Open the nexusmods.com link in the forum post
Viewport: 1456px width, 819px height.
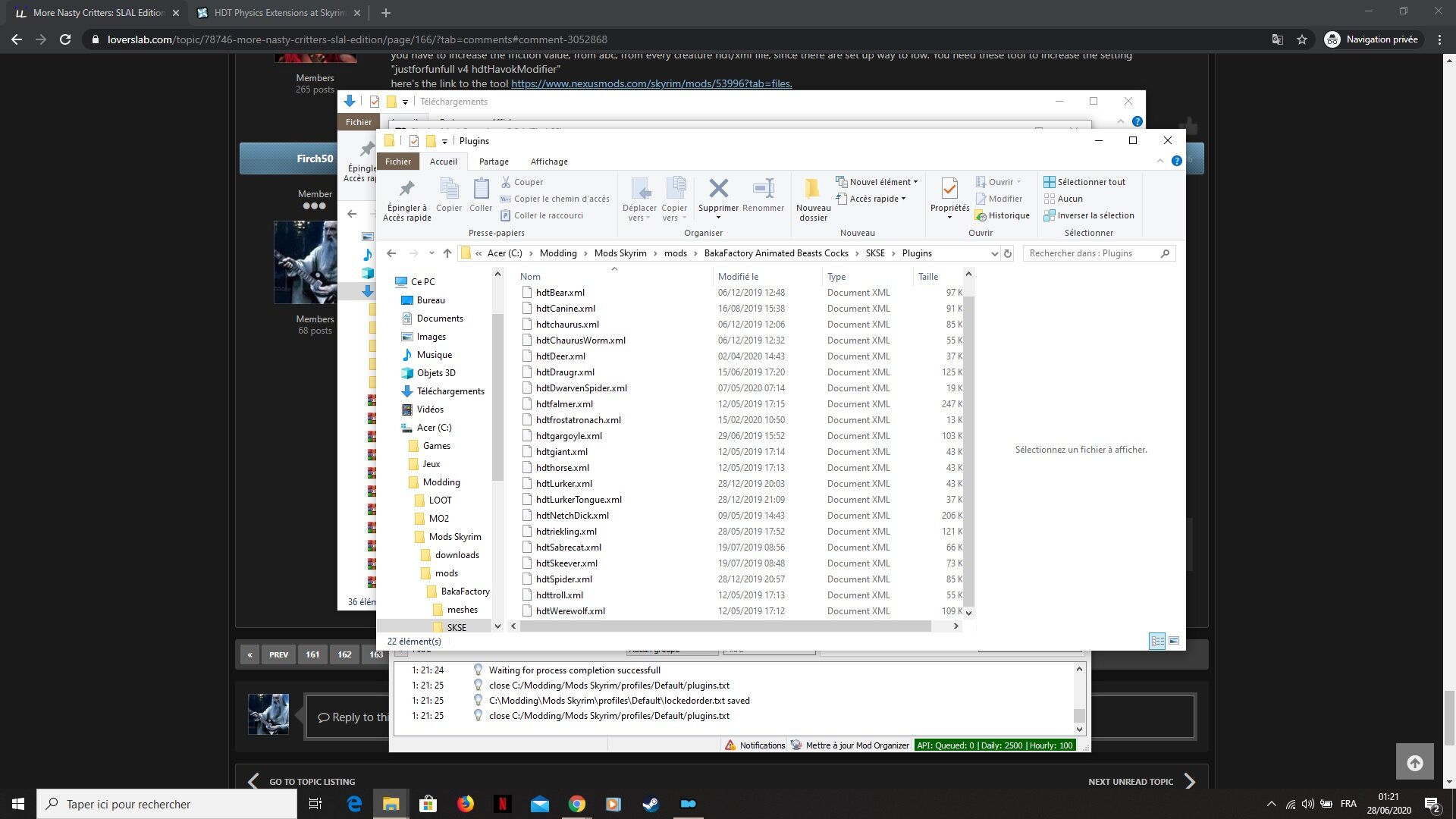(x=651, y=83)
